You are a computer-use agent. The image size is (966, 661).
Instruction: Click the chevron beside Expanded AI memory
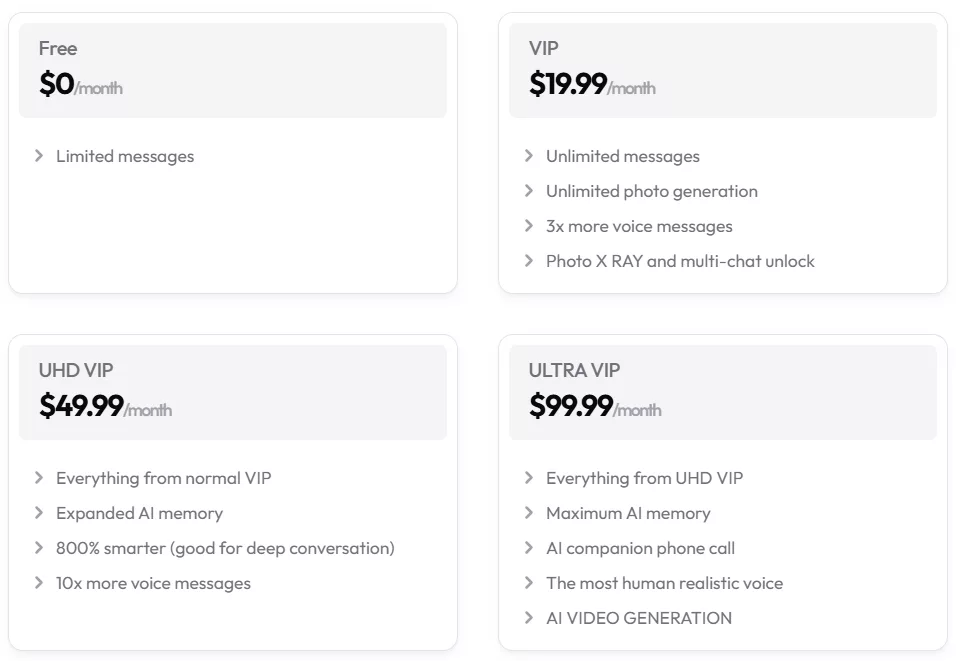[40, 513]
